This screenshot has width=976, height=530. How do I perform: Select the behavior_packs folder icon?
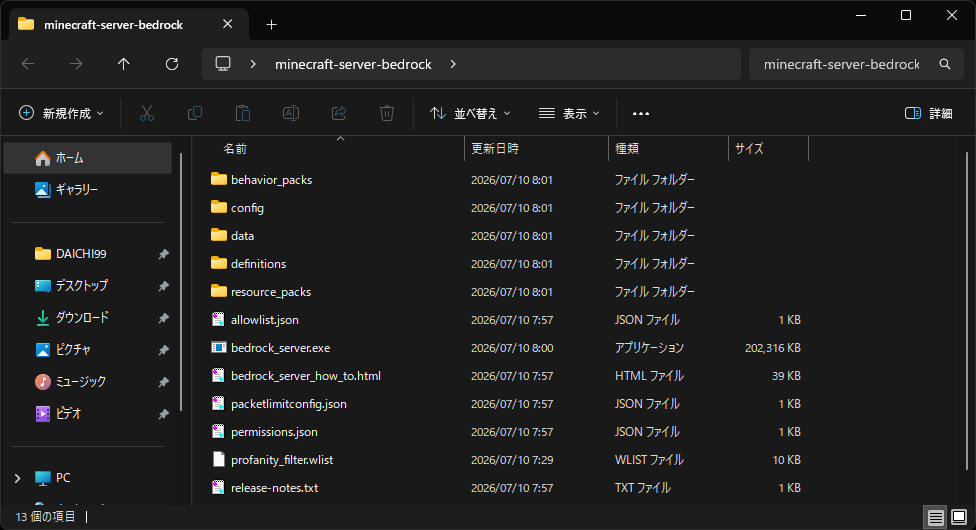pyautogui.click(x=218, y=179)
